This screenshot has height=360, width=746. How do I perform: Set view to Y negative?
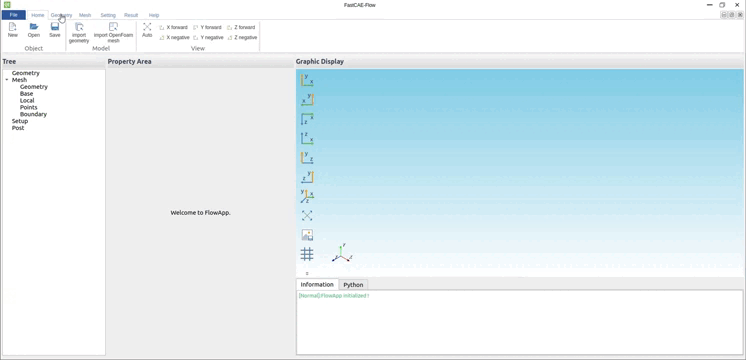coord(208,38)
